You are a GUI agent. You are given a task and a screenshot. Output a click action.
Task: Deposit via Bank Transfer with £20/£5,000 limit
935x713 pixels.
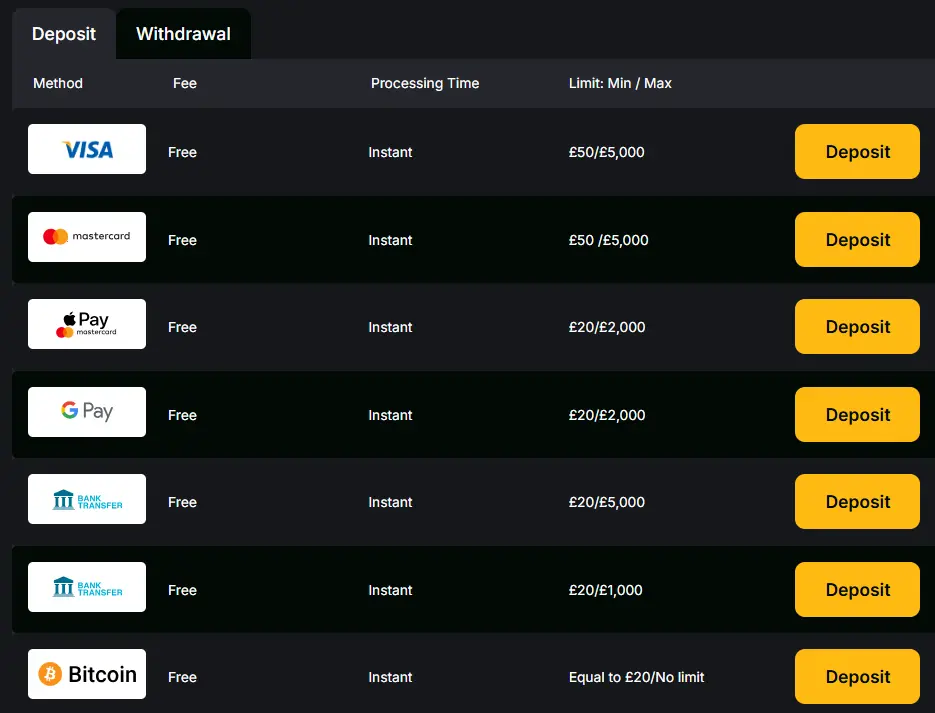[x=857, y=502]
